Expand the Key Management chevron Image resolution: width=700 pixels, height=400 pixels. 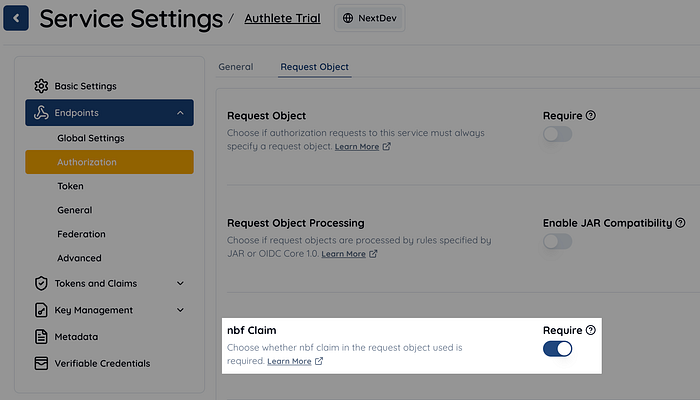click(x=180, y=310)
